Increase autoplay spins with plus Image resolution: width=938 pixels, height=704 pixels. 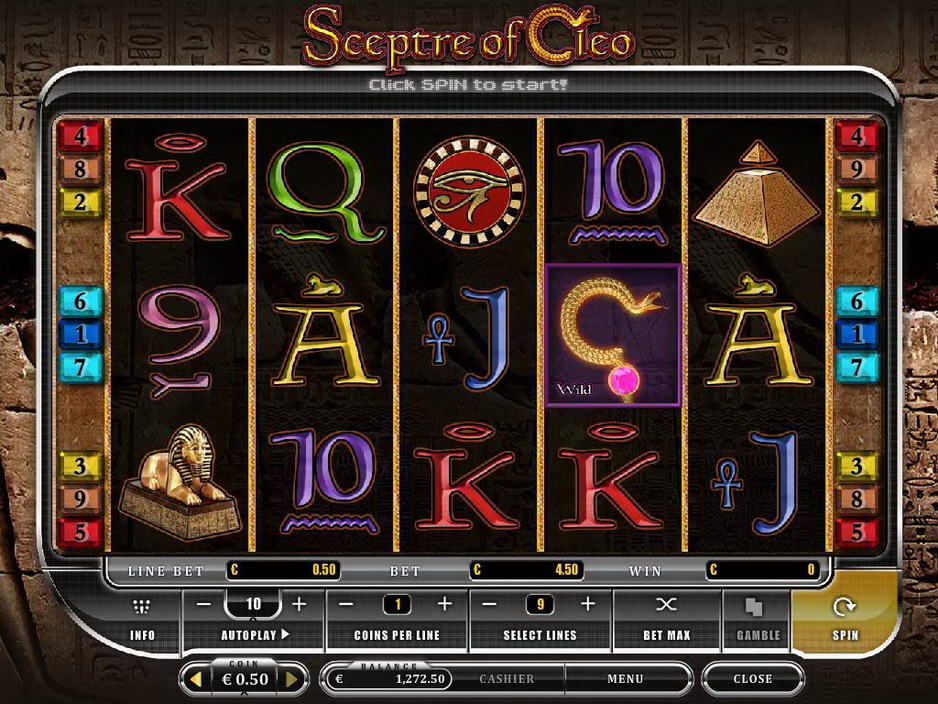pyautogui.click(x=299, y=604)
